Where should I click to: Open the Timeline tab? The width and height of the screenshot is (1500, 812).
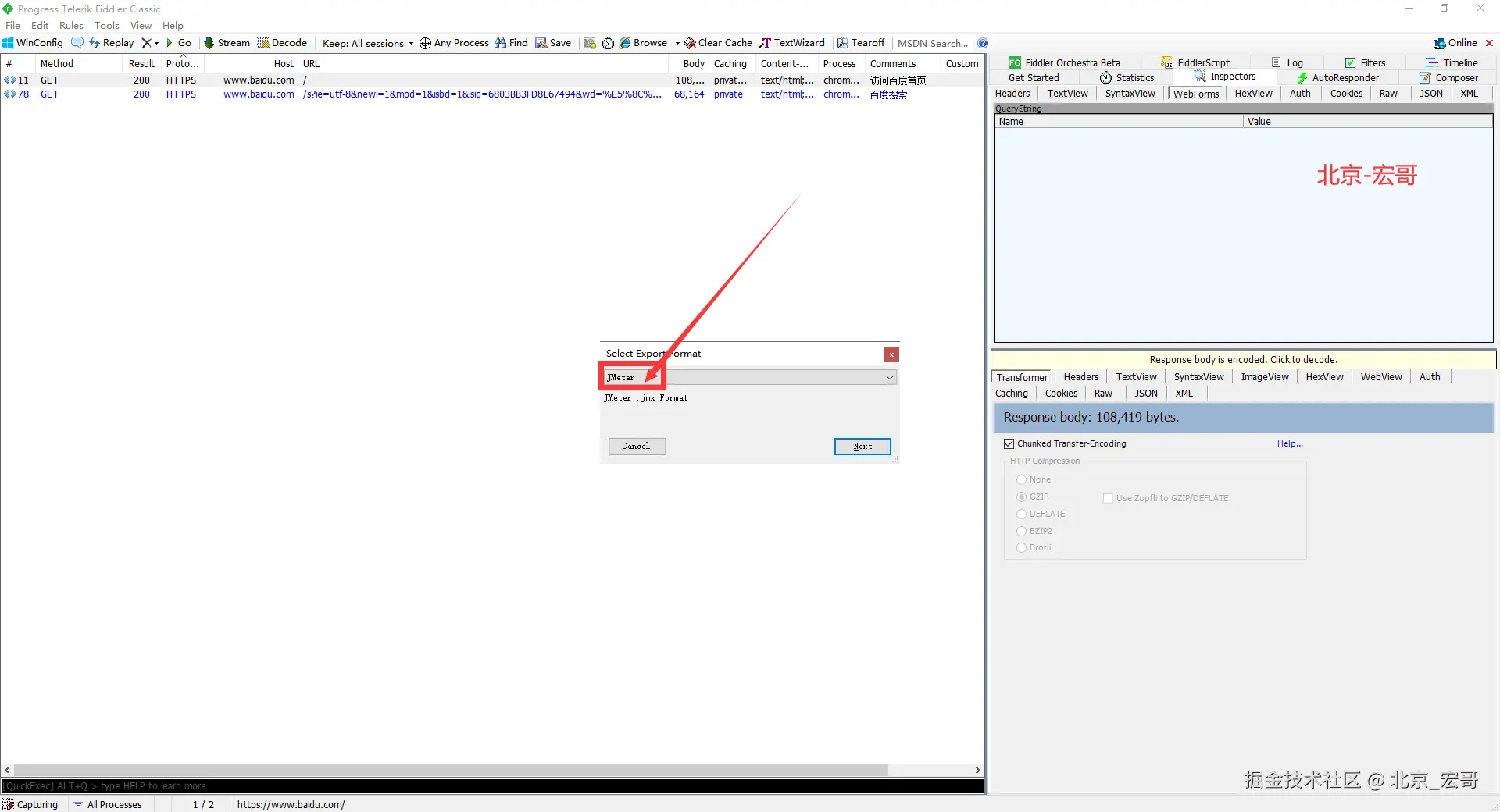[1452, 62]
